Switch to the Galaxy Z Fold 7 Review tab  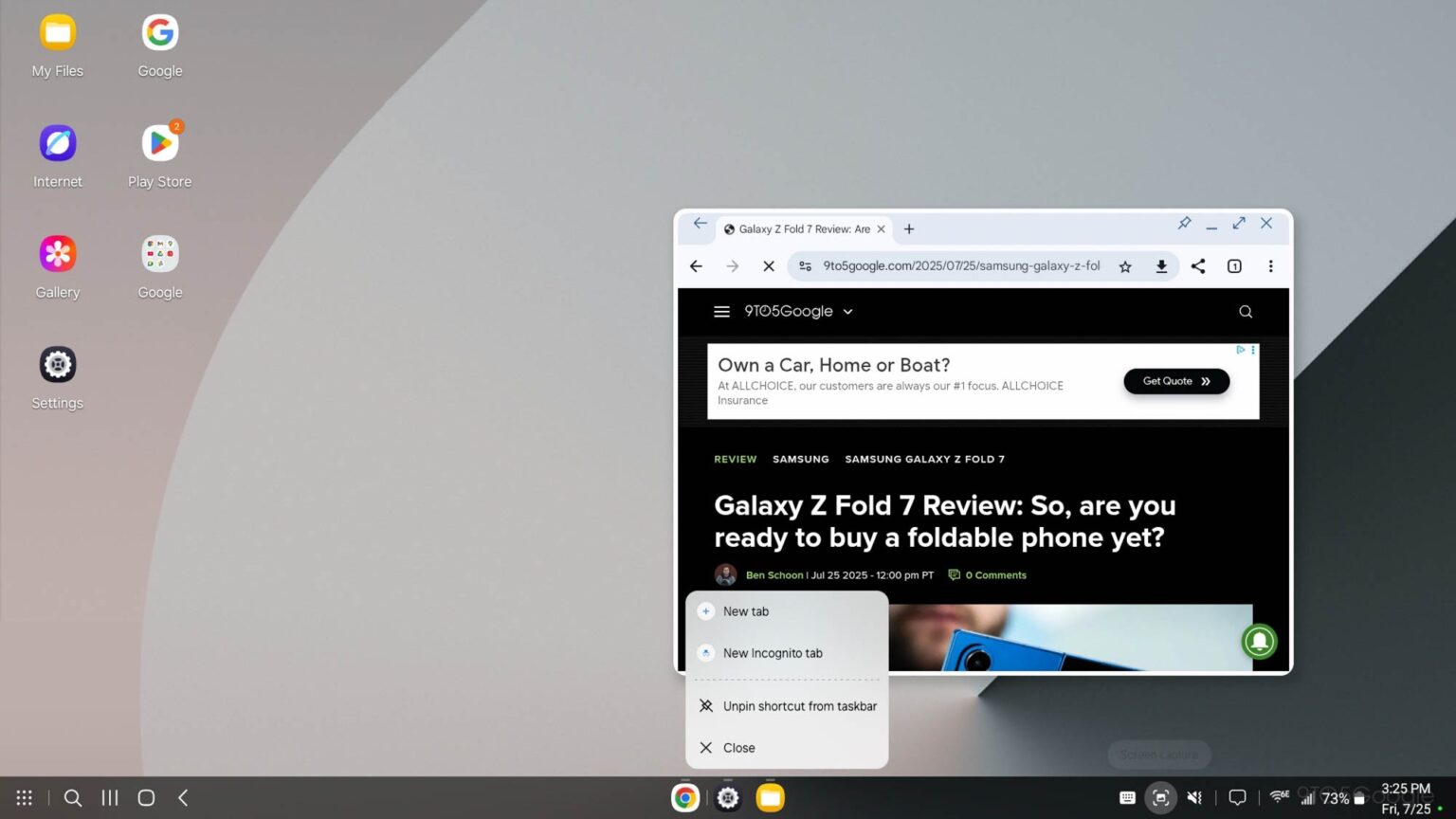[x=802, y=228]
